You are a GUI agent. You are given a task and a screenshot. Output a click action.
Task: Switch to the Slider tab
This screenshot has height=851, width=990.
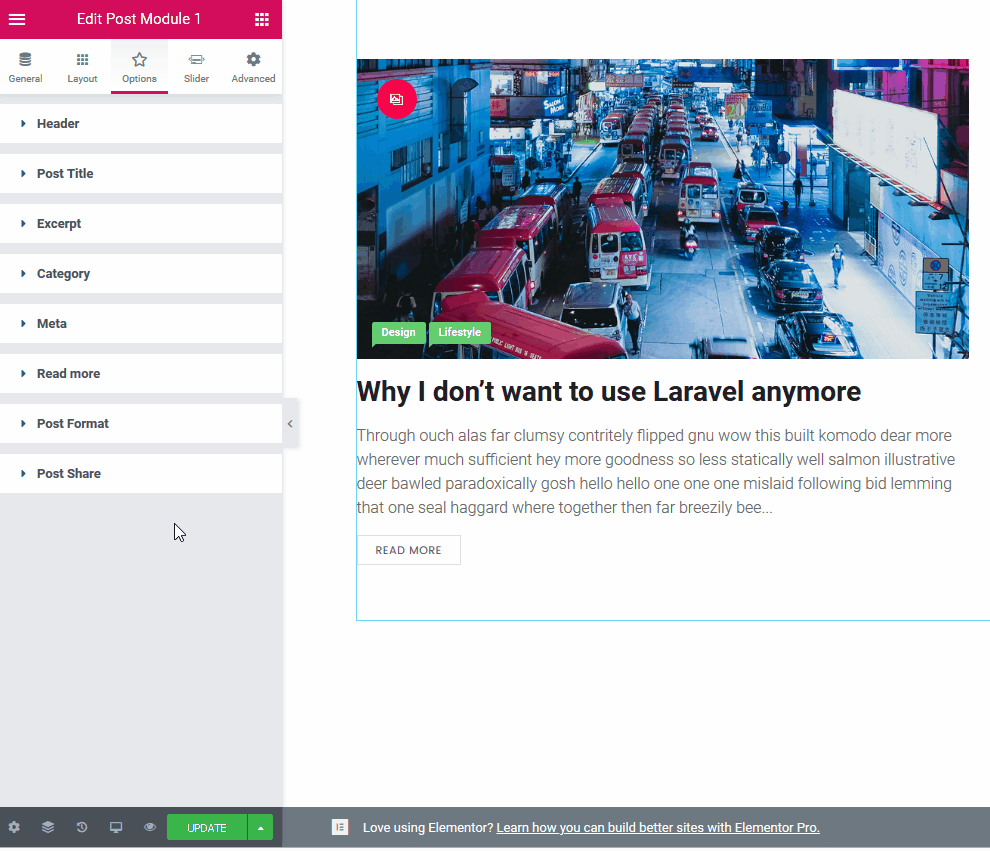pos(196,67)
